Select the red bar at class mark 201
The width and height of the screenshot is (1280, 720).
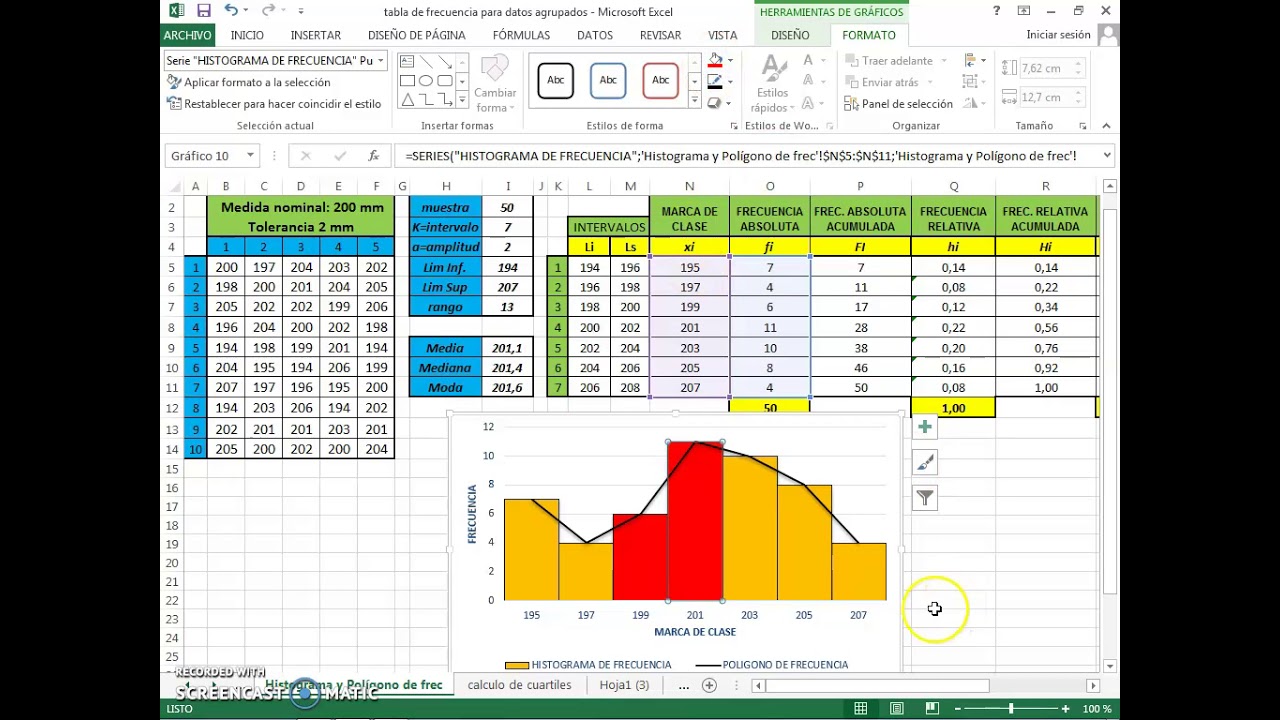tap(695, 521)
